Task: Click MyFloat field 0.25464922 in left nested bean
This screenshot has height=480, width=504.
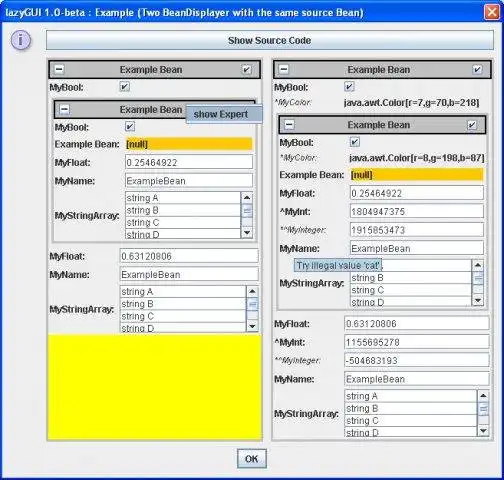Action: coord(189,162)
